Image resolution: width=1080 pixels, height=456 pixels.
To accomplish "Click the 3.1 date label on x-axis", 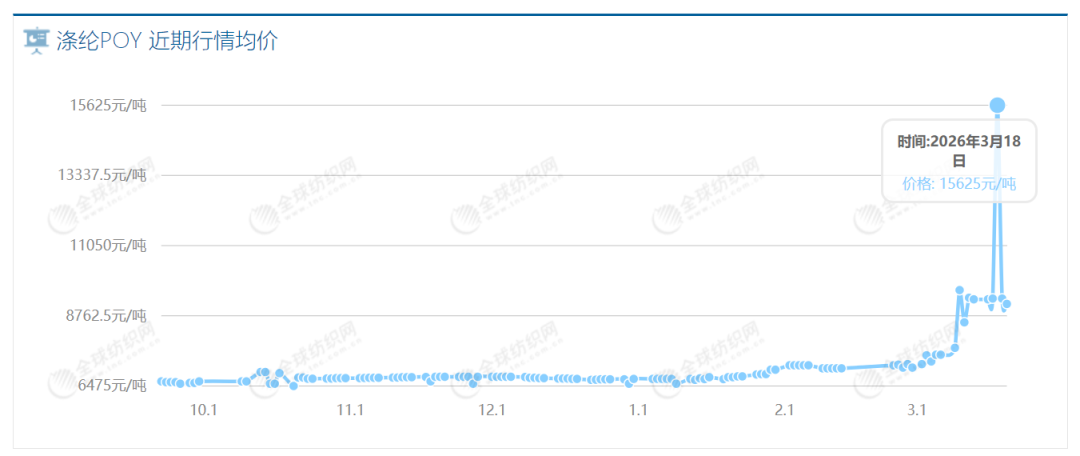I will [918, 410].
